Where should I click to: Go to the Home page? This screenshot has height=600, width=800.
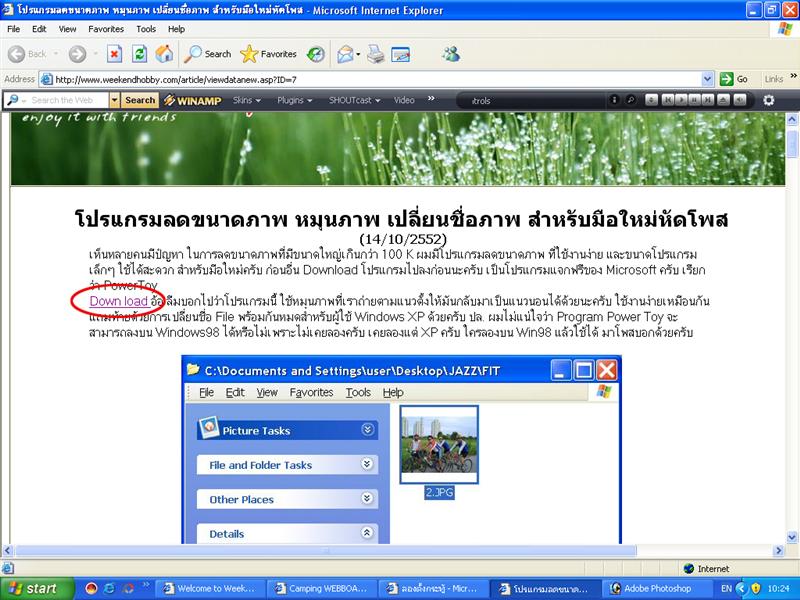[x=164, y=54]
